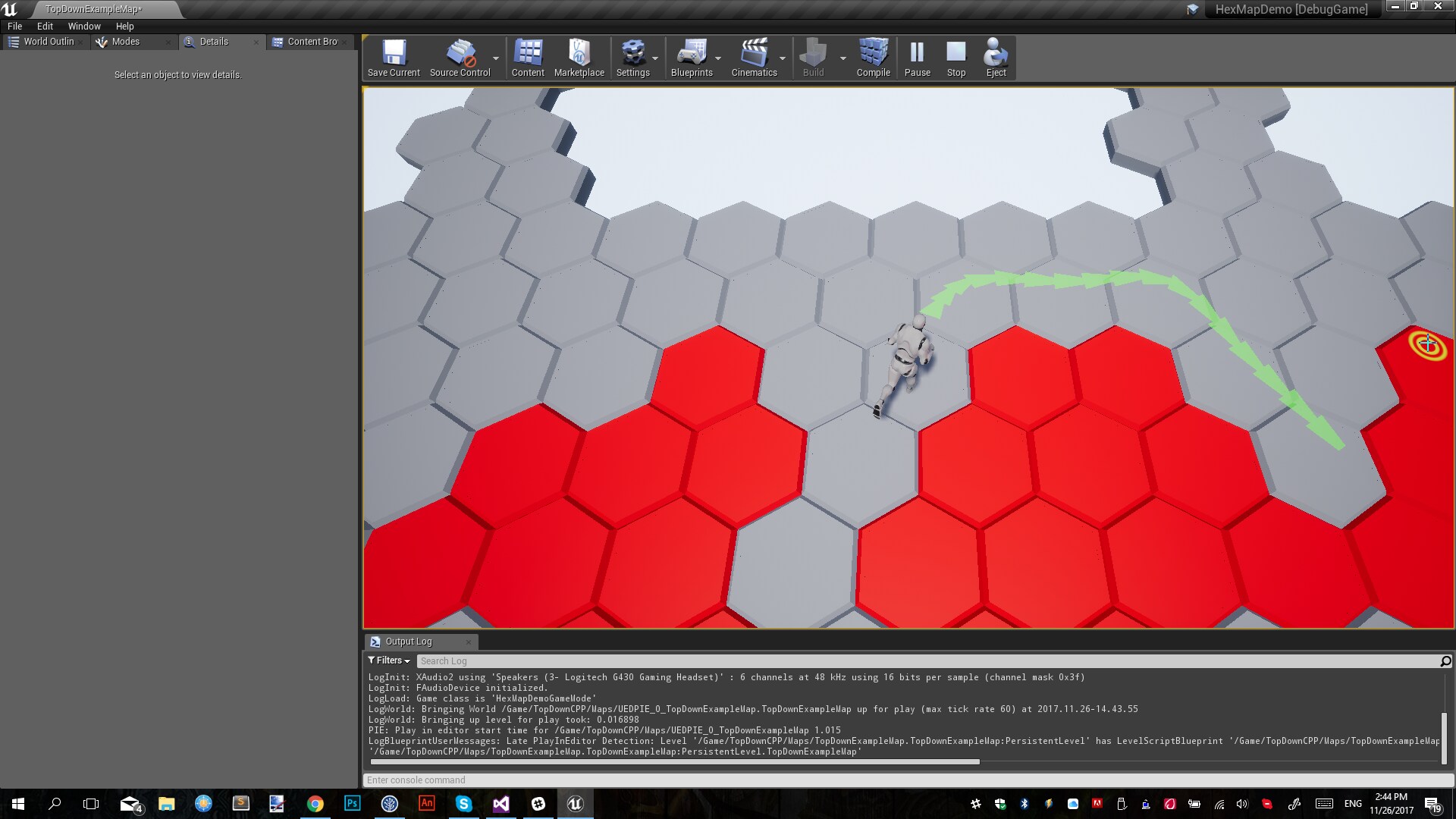Image resolution: width=1456 pixels, height=819 pixels.
Task: Compile the project with the Compile icon
Action: pyautogui.click(x=872, y=57)
